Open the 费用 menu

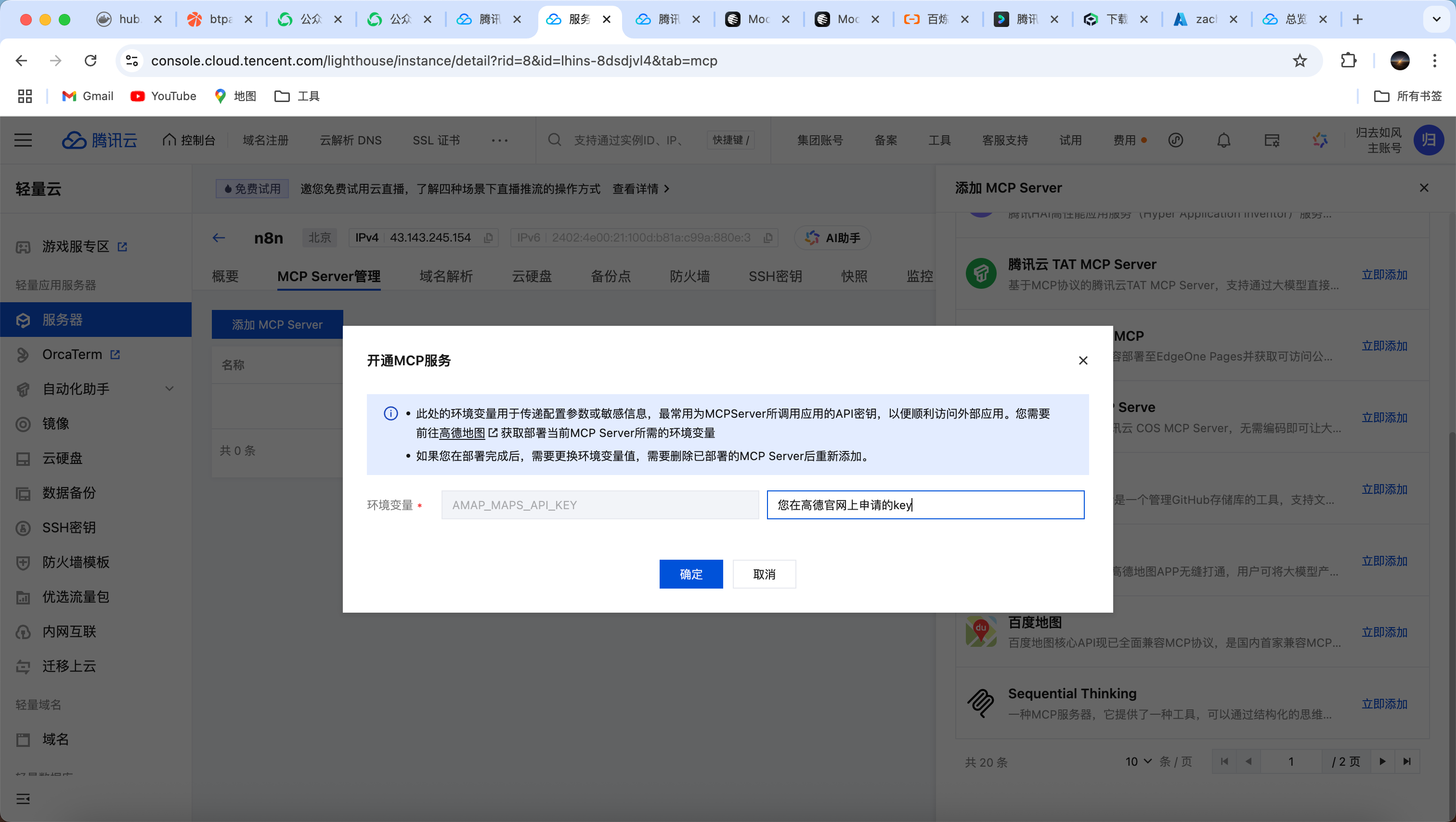1124,140
